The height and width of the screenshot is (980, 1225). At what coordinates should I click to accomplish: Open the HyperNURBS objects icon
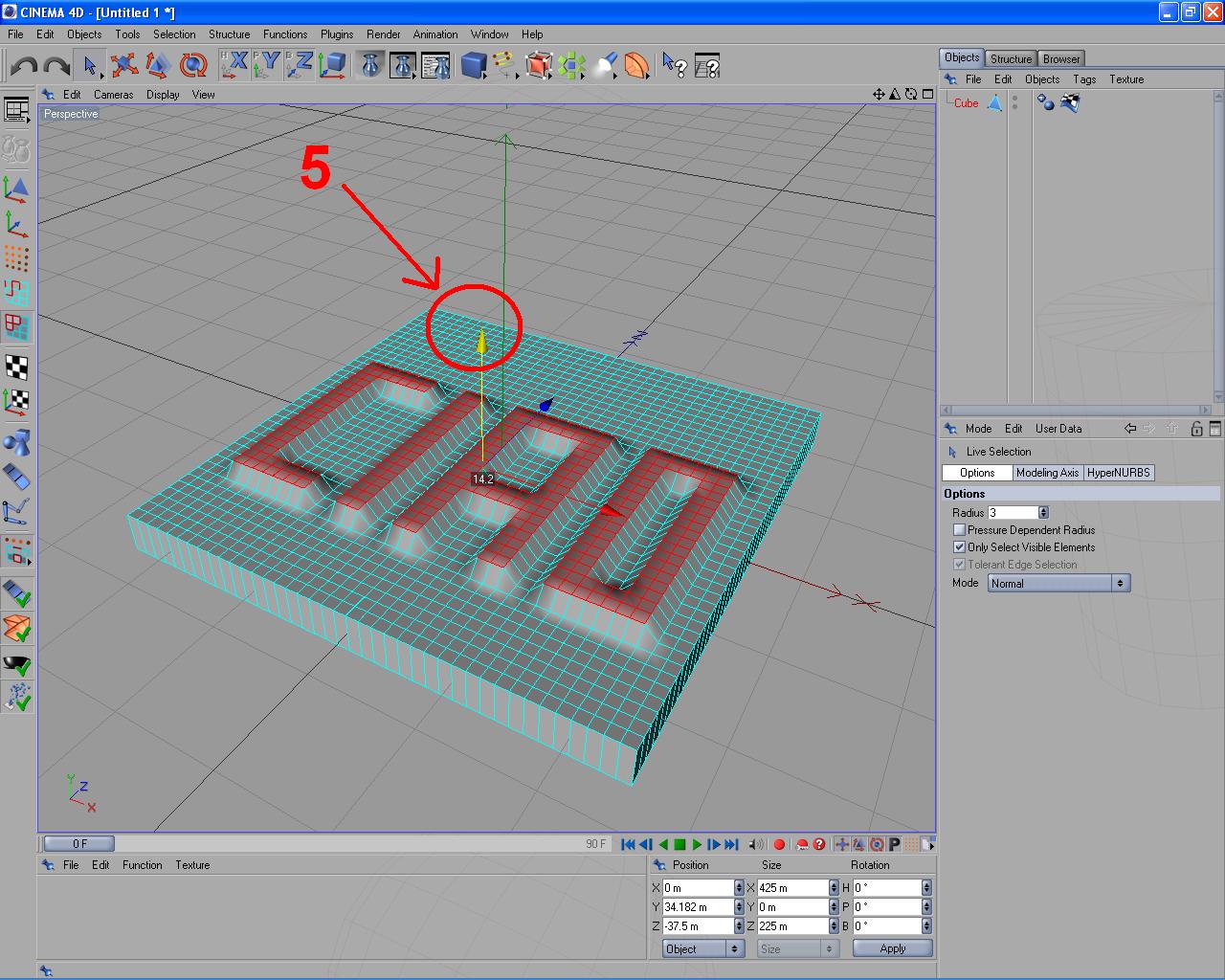pos(539,65)
